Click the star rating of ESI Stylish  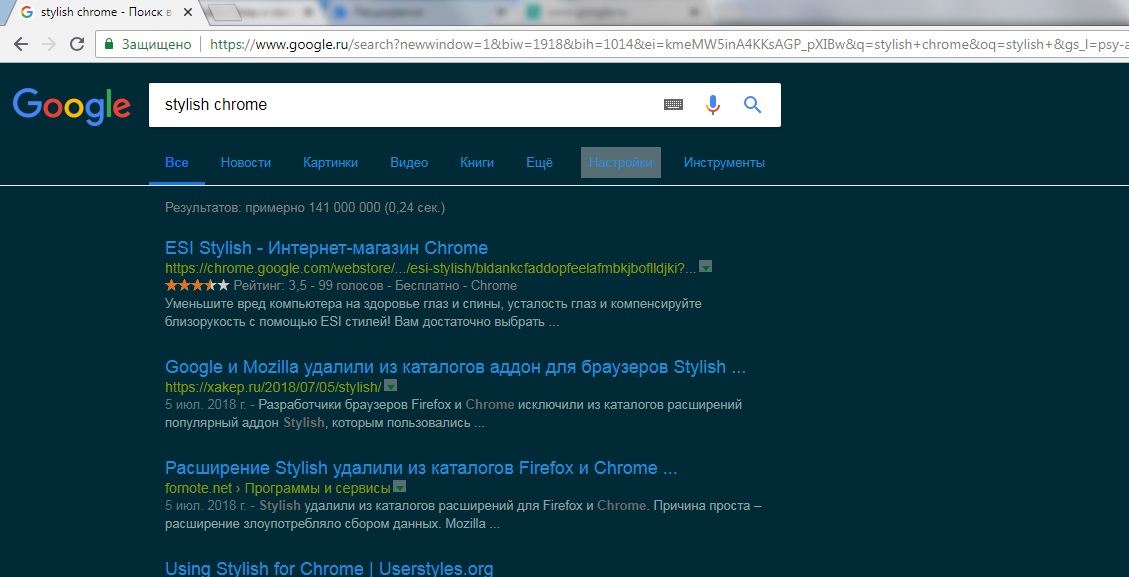click(x=197, y=286)
